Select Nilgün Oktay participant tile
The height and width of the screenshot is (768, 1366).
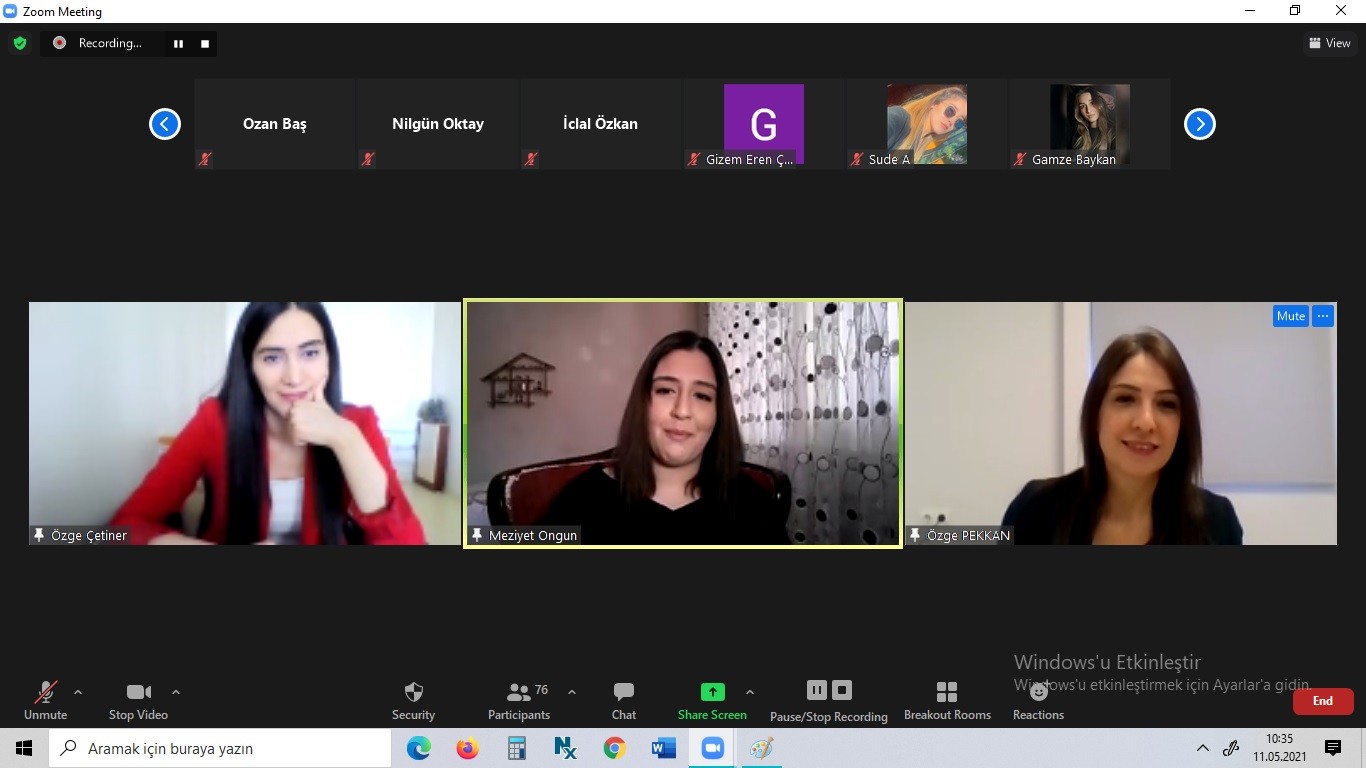coord(438,124)
